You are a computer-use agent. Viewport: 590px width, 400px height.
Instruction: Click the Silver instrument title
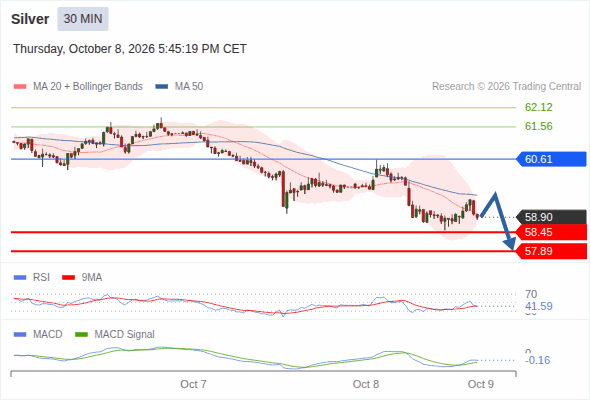click(x=30, y=19)
